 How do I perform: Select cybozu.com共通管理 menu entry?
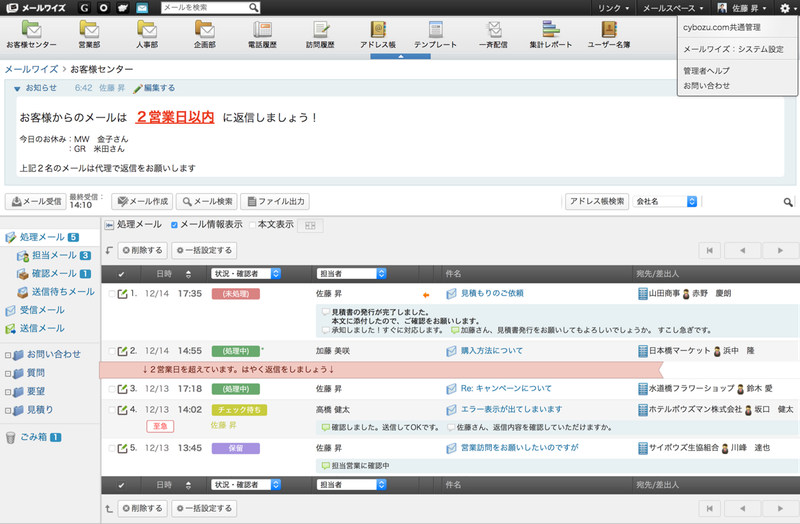coord(721,28)
